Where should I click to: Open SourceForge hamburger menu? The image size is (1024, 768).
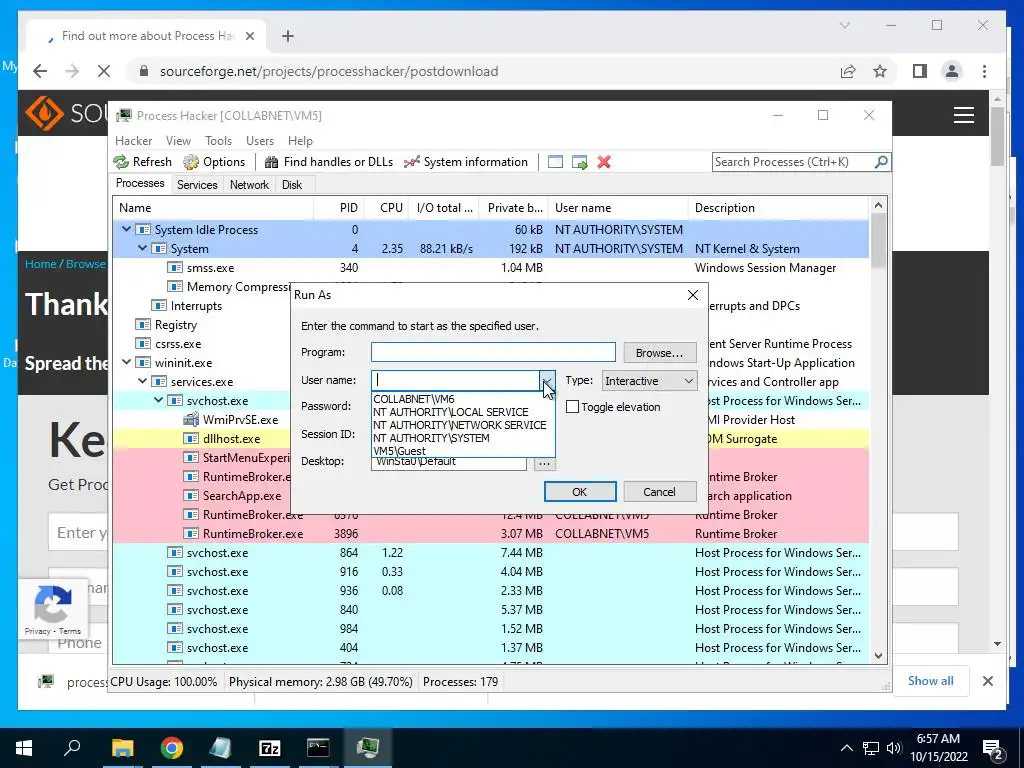(x=964, y=115)
